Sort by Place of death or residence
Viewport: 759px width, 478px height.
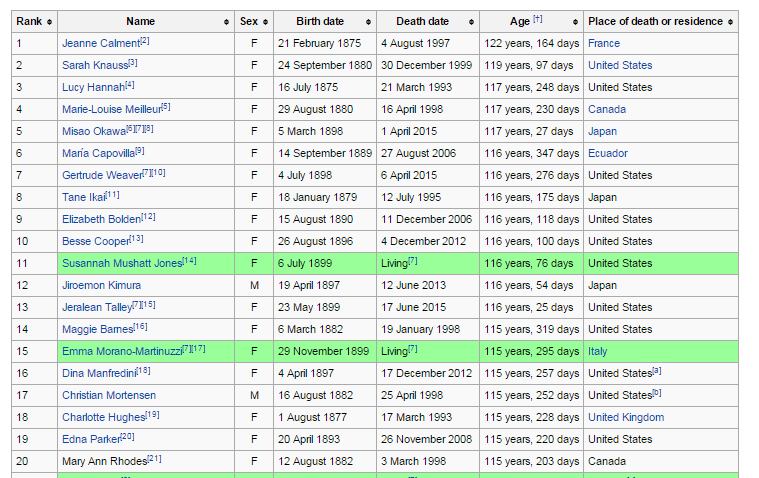[731, 21]
